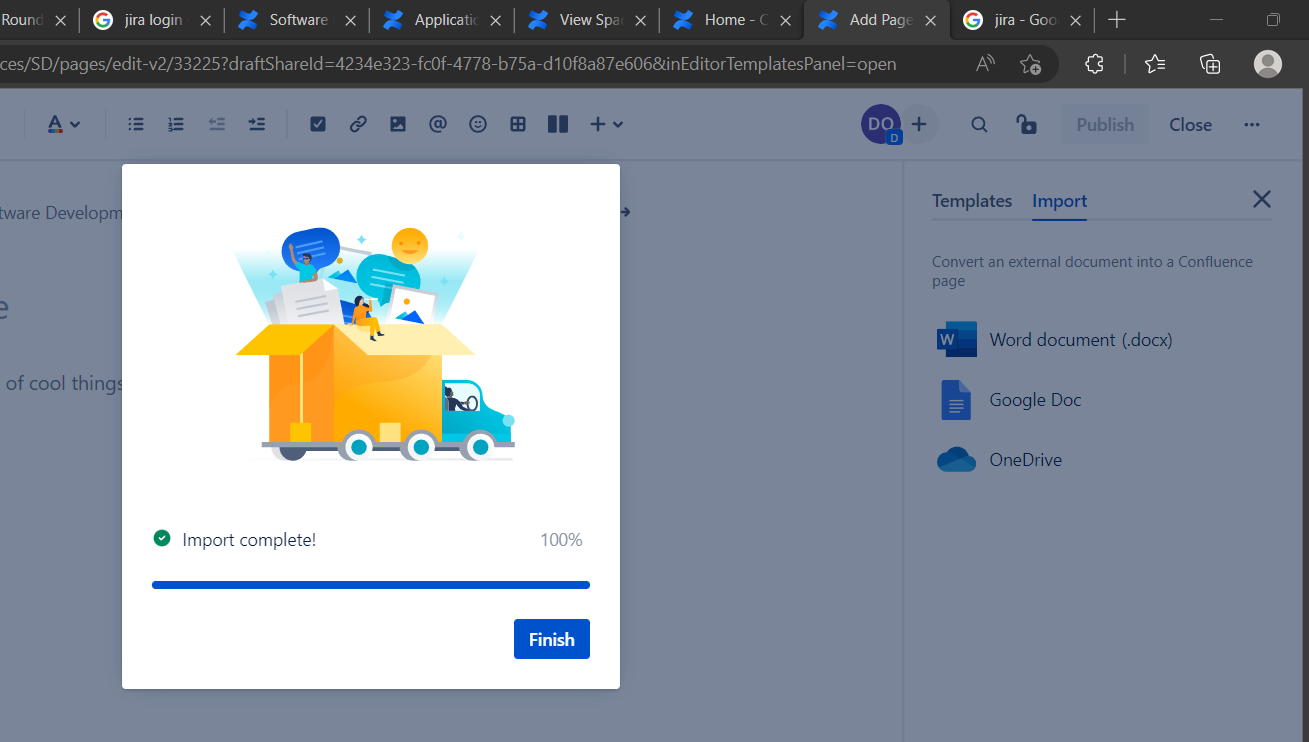Toggle page restrictions lock icon
Screen dimensions: 1309x742
coord(1026,124)
